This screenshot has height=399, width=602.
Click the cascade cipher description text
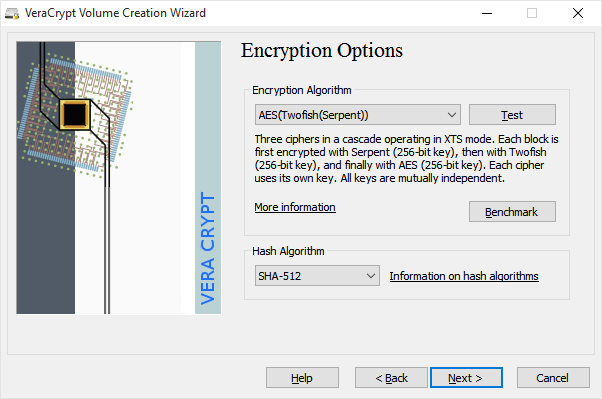[406, 159]
